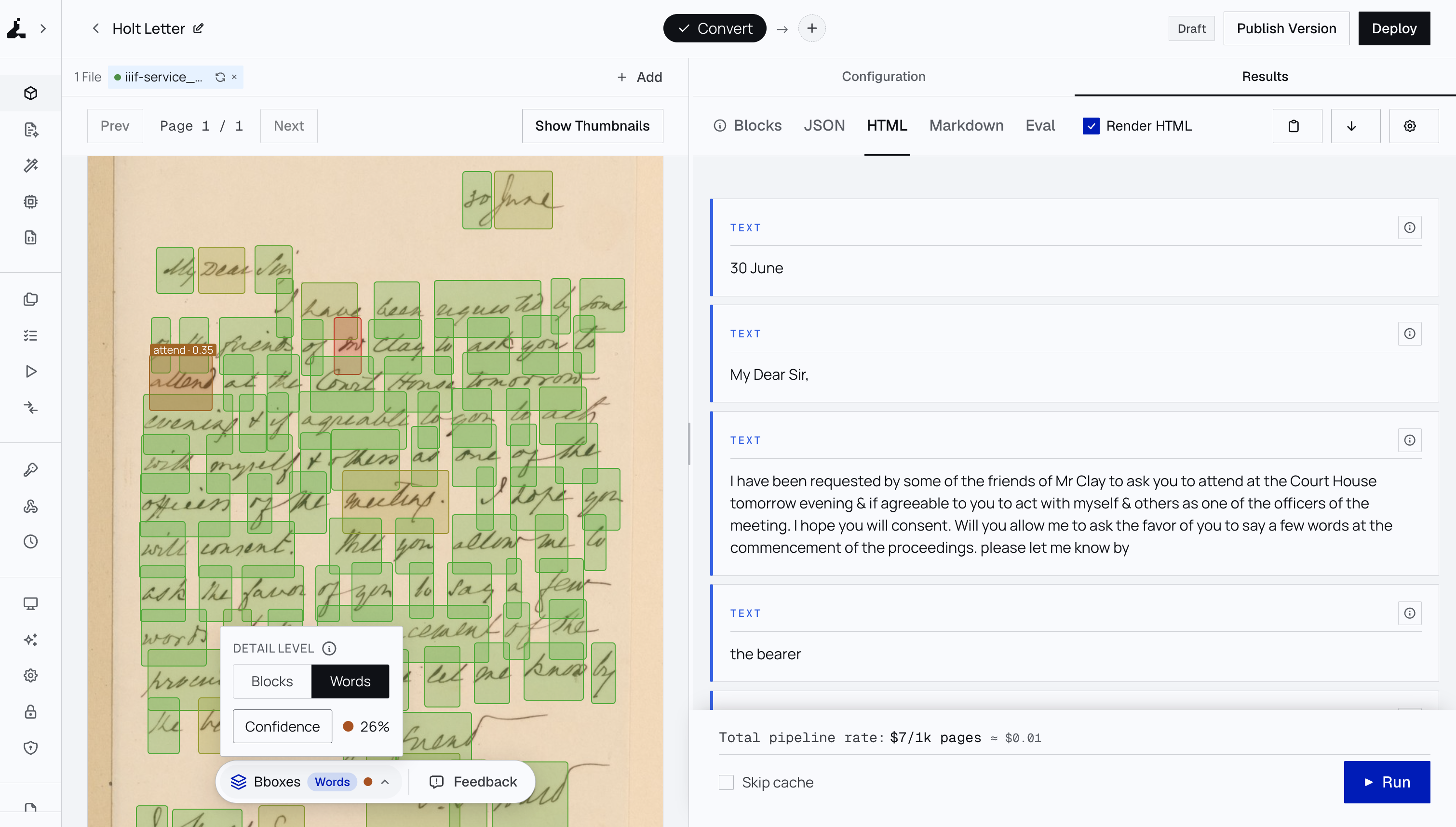Click the attend 0.35 bounding box

pyautogui.click(x=181, y=383)
